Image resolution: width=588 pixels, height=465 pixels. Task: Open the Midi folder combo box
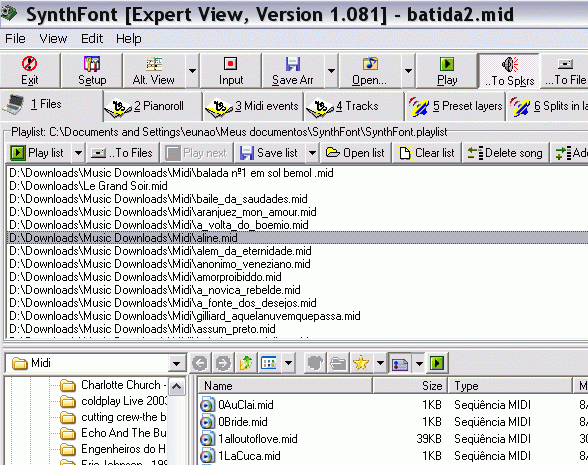[96, 363]
